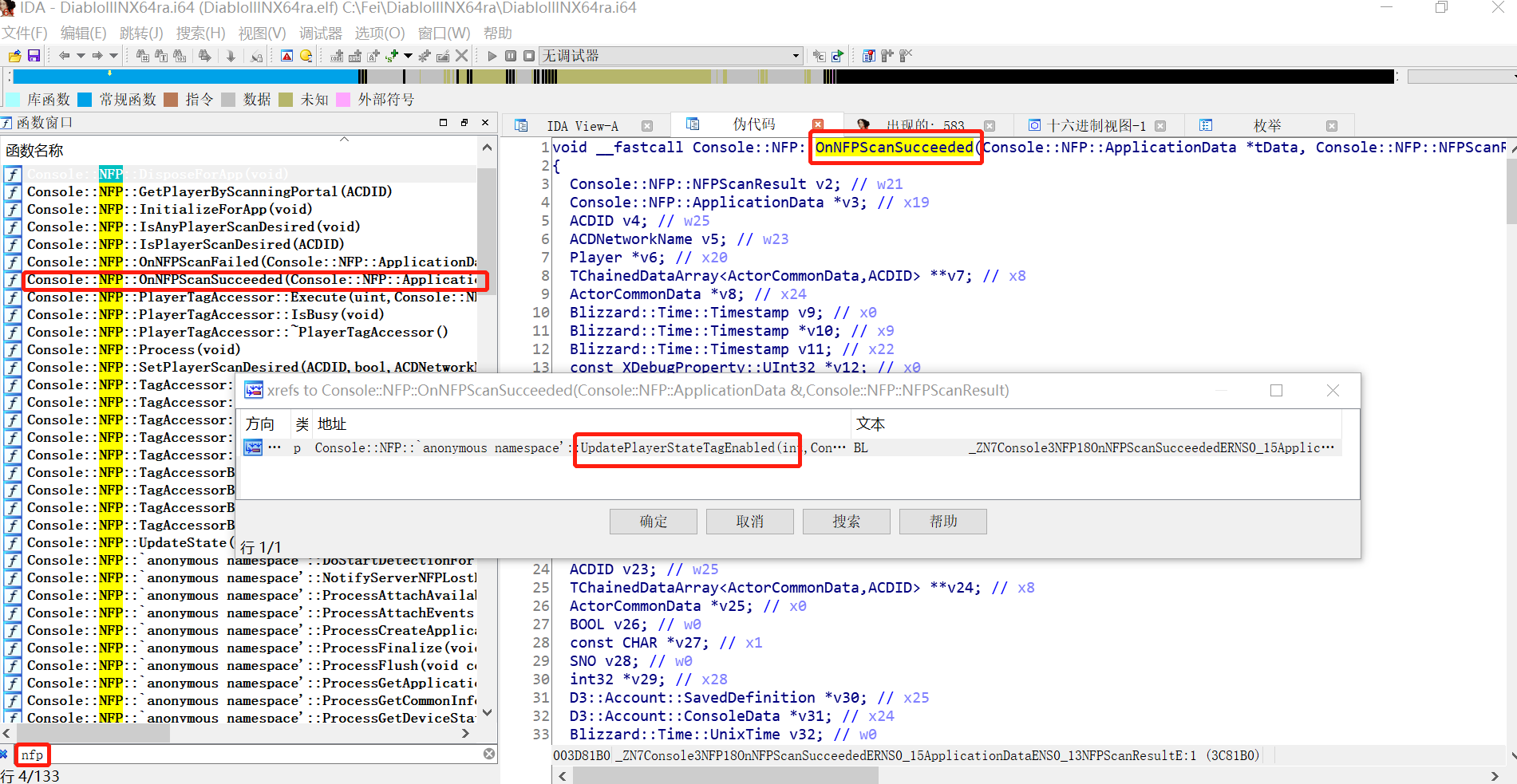The width and height of the screenshot is (1517, 784).
Task: Open the 调试器 menu
Action: (321, 33)
